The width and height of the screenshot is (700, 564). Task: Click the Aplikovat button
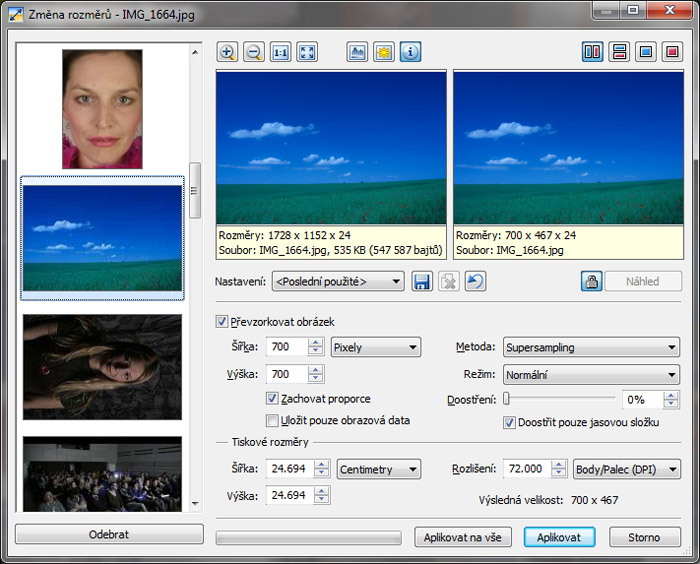click(x=559, y=537)
